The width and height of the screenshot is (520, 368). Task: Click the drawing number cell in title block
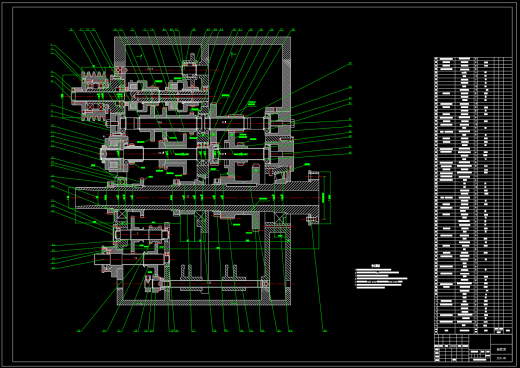point(501,358)
